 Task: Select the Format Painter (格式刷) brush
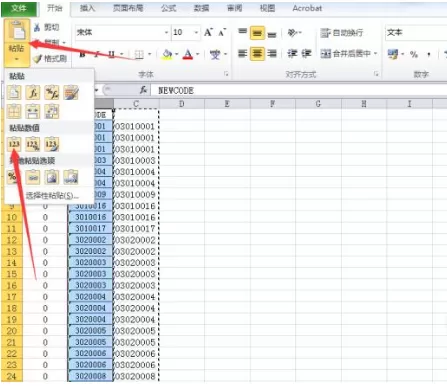[x=50, y=59]
